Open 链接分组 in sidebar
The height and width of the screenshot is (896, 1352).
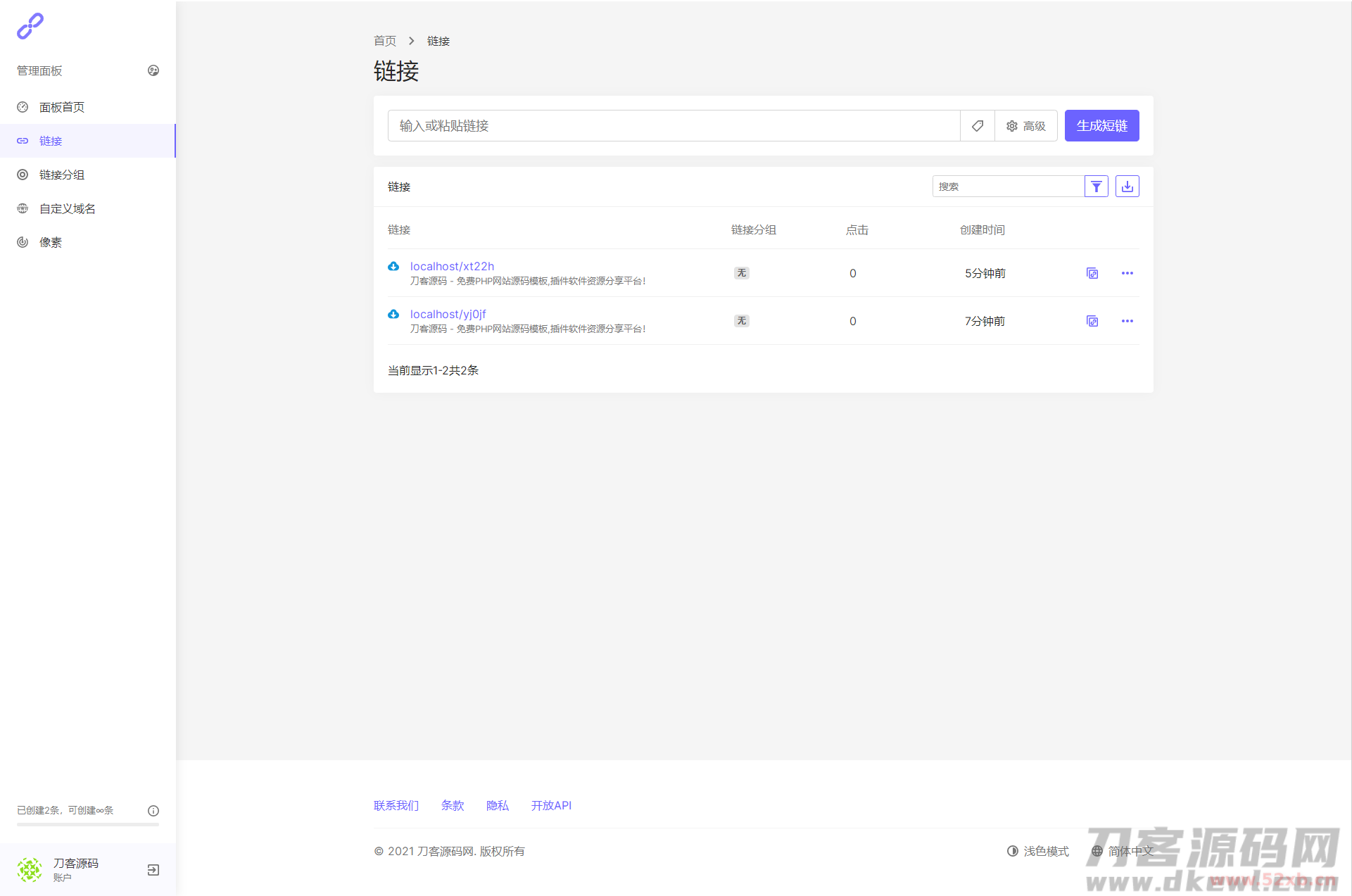pos(62,175)
